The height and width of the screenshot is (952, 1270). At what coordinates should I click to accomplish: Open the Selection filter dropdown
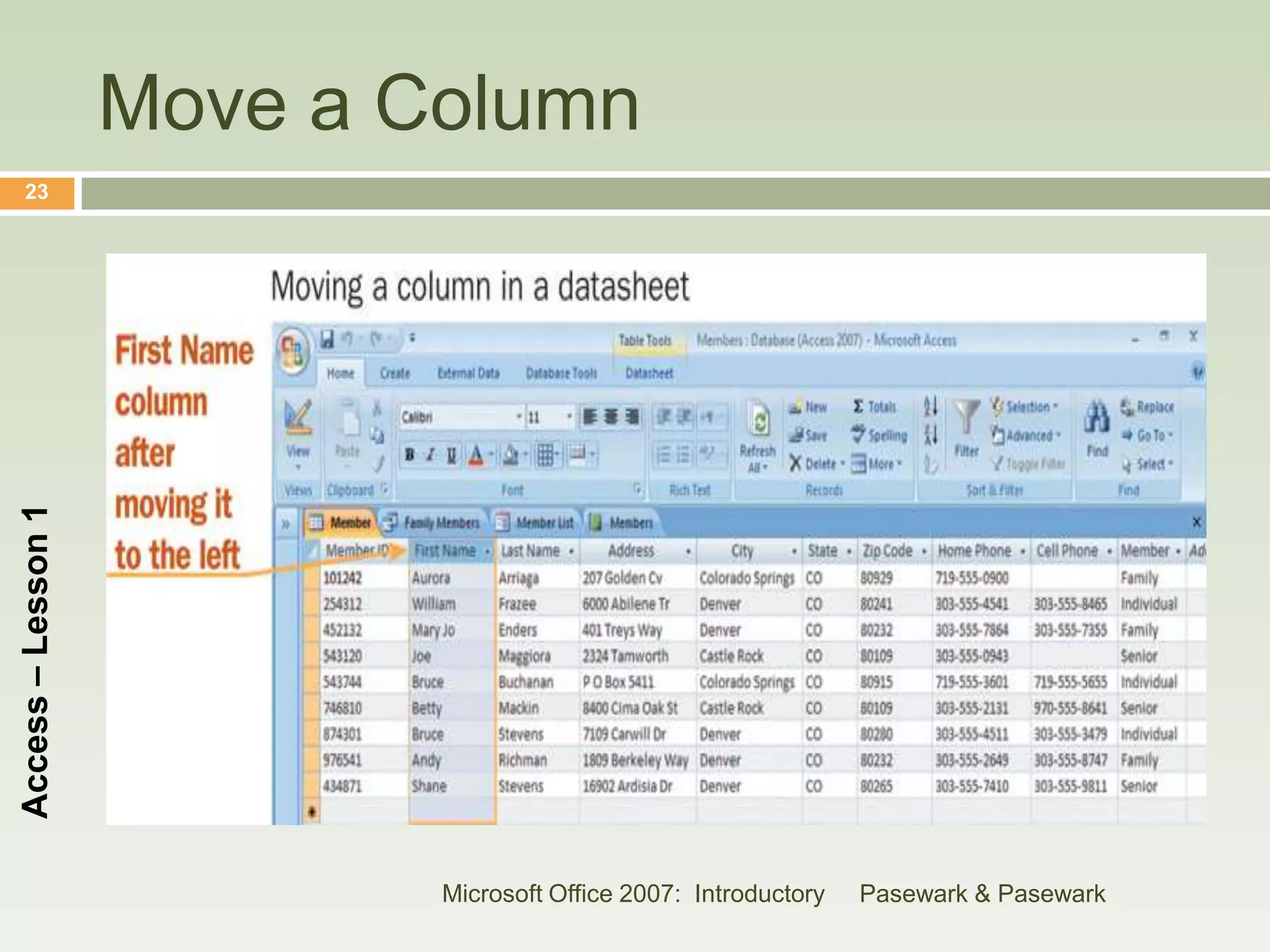pos(1024,407)
